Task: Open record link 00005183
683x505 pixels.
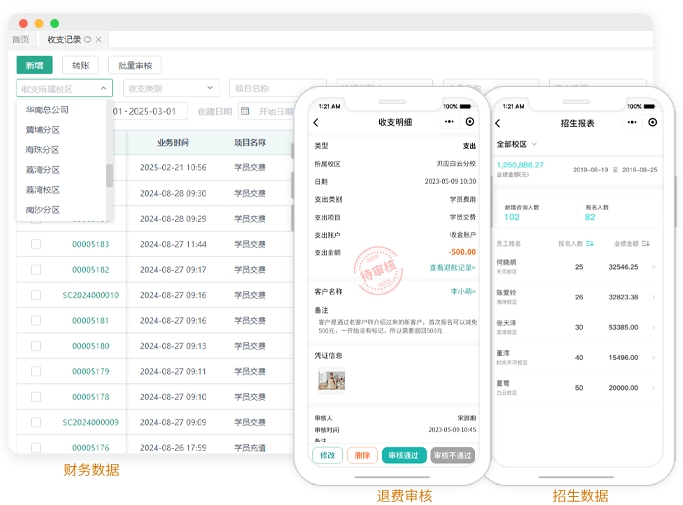Action: click(91, 244)
